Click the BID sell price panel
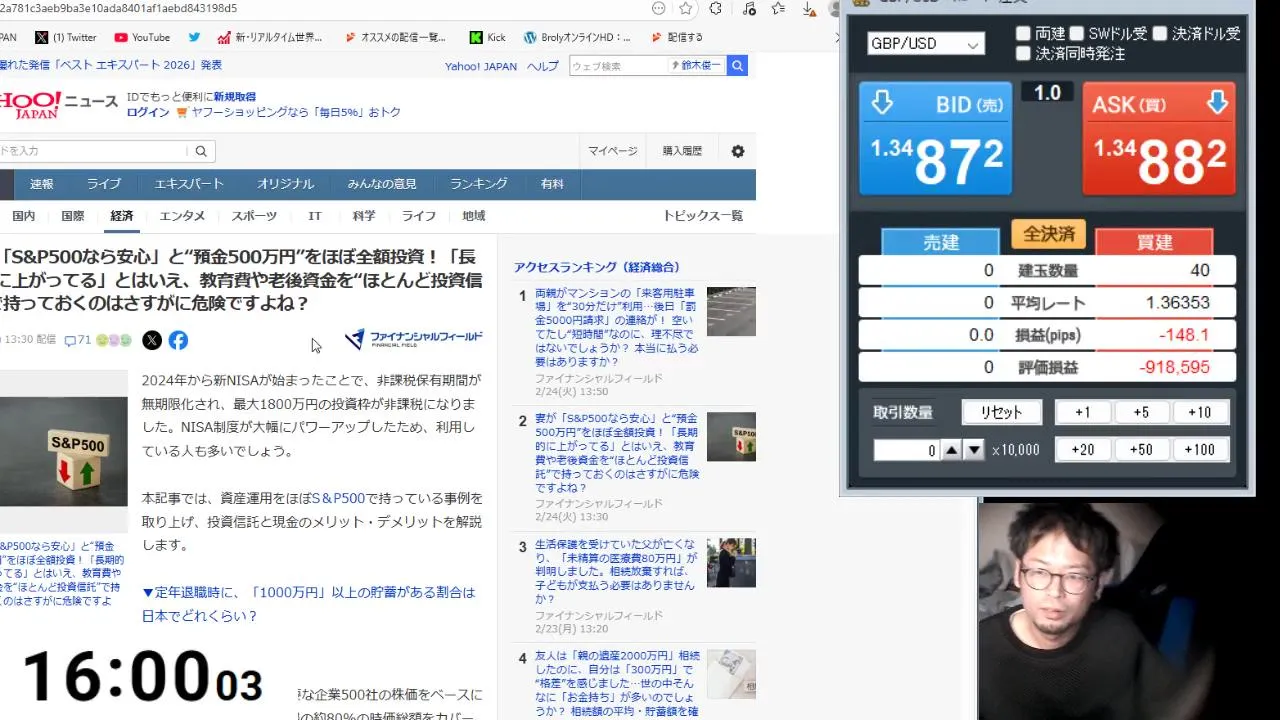The height and width of the screenshot is (720, 1280). tap(935, 138)
